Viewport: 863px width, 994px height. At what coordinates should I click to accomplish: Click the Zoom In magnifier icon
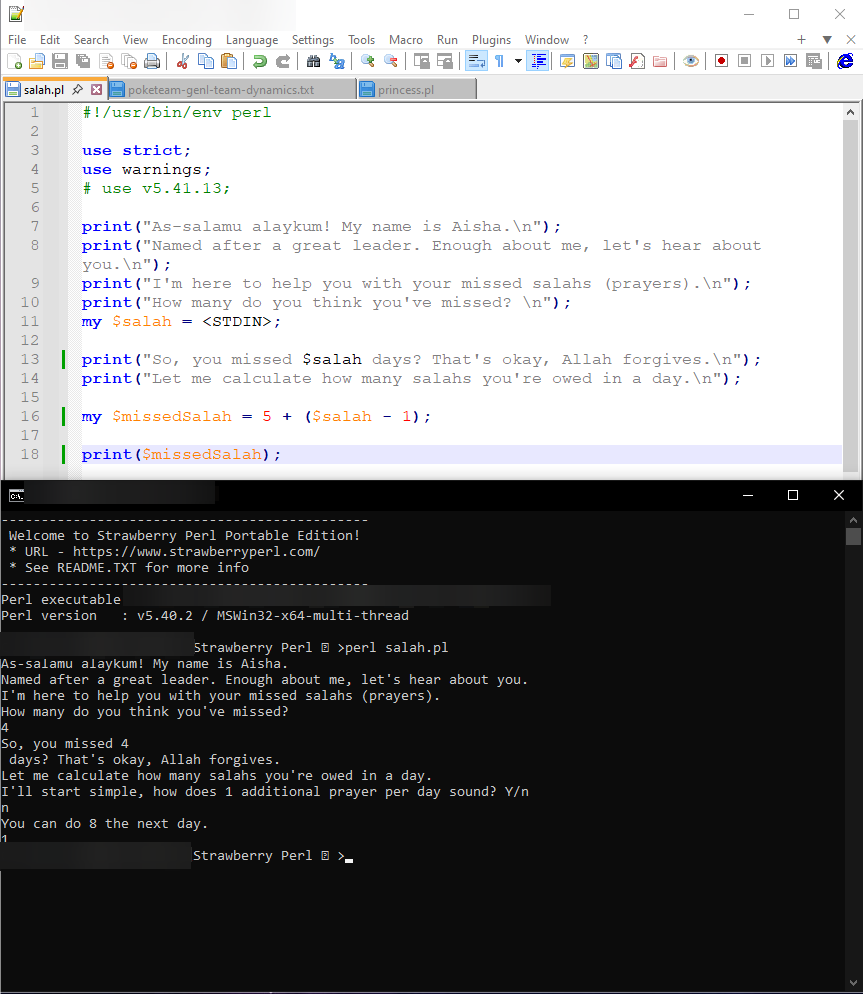pos(368,61)
